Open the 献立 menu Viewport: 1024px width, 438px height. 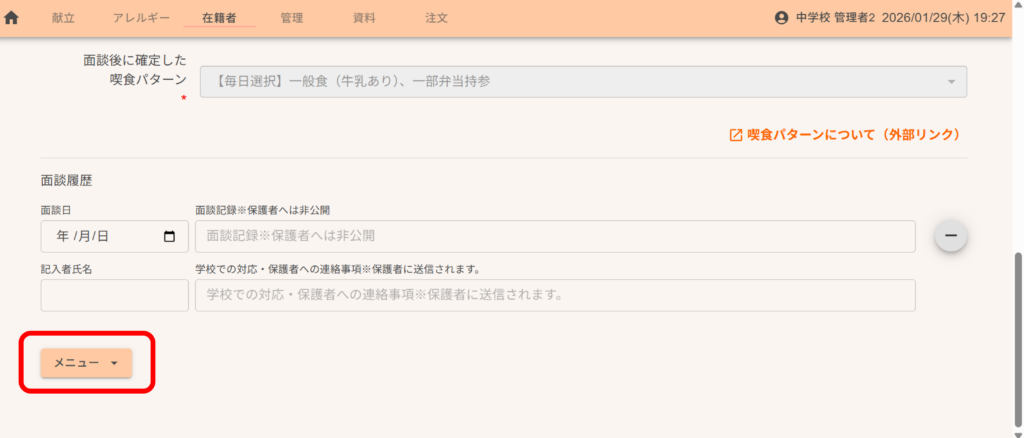[x=63, y=18]
